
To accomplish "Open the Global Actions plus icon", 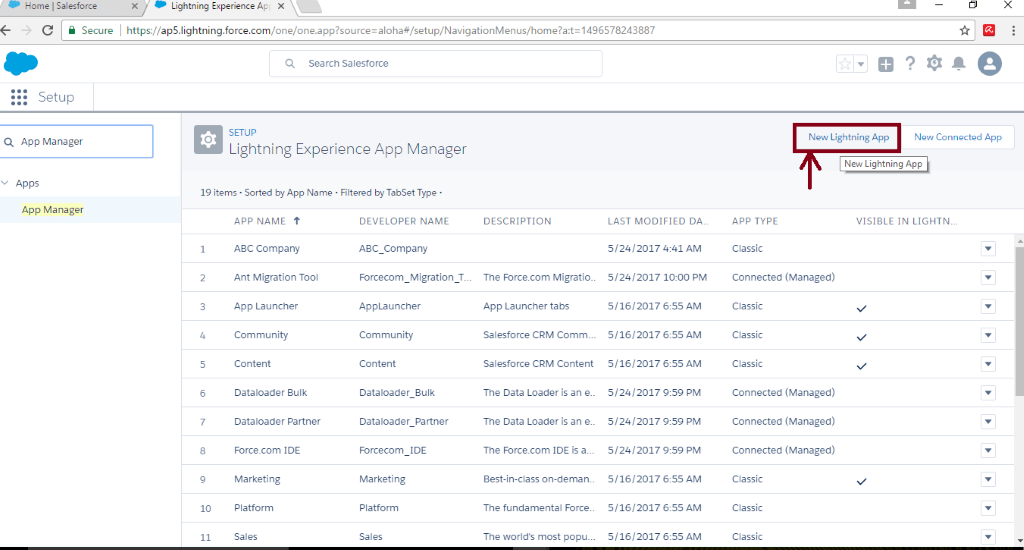I will click(886, 64).
